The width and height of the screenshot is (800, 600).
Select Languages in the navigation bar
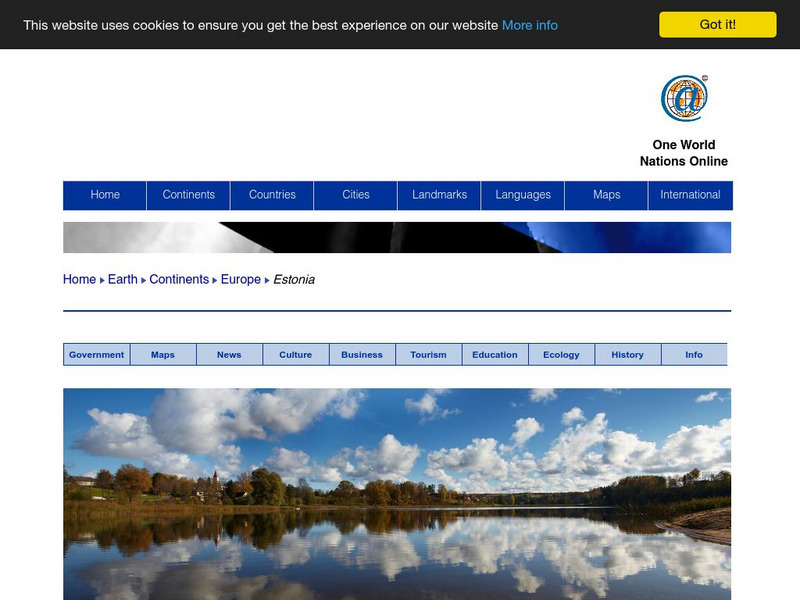[x=524, y=195]
